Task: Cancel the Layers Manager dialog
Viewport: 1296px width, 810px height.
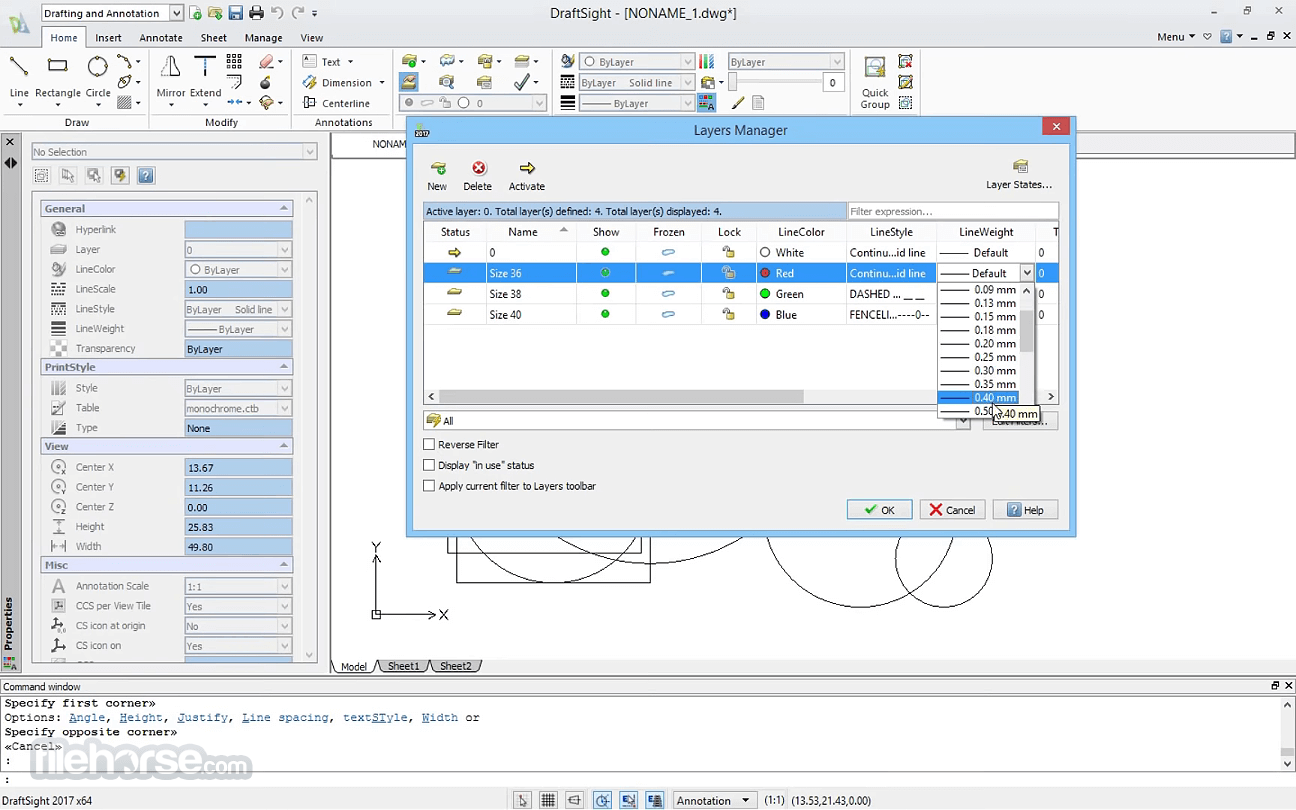Action: [x=952, y=510]
